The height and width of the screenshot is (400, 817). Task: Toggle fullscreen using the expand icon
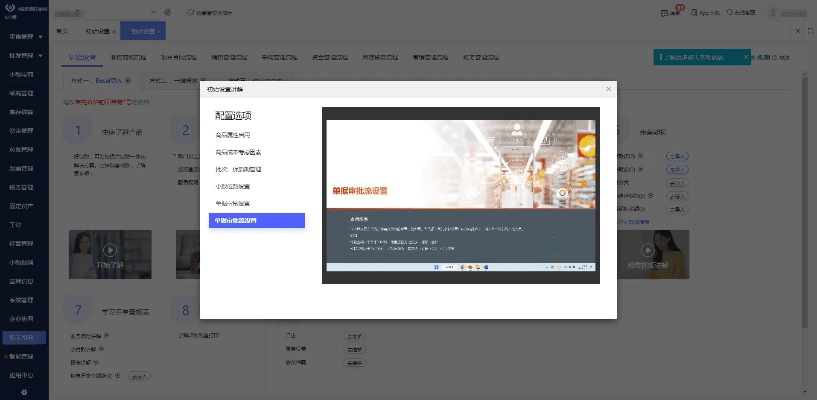pos(809,31)
